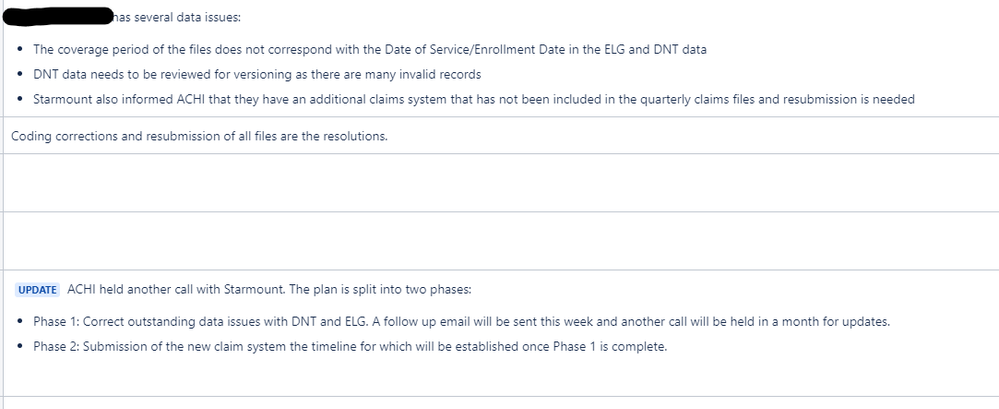Click the bullet dot before 'The coverage period'
This screenshot has width=999, height=409.
21,49
